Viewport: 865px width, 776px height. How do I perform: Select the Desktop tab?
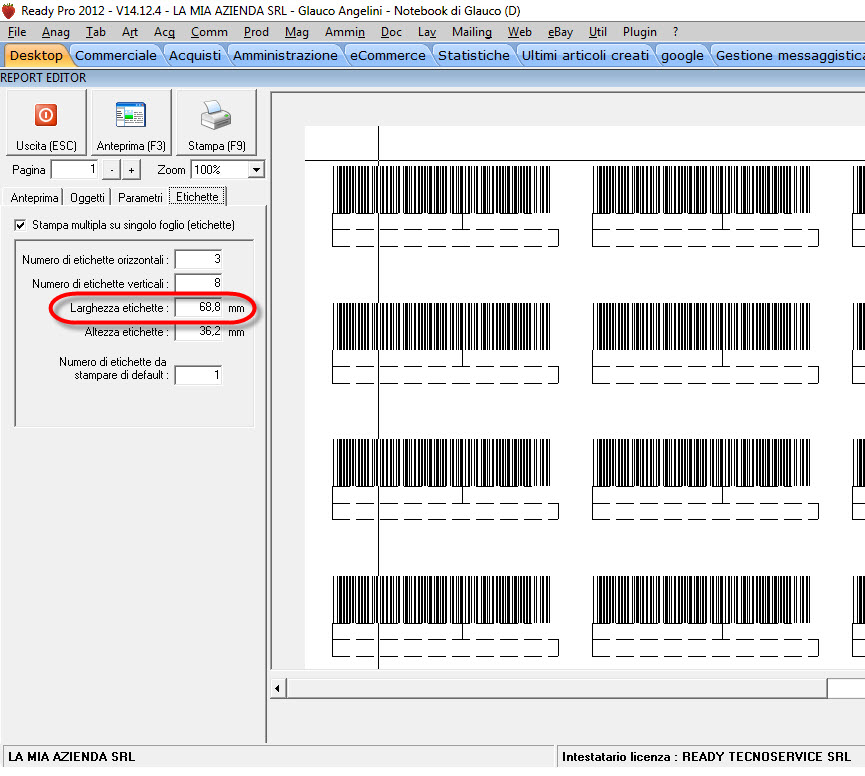click(x=36, y=56)
